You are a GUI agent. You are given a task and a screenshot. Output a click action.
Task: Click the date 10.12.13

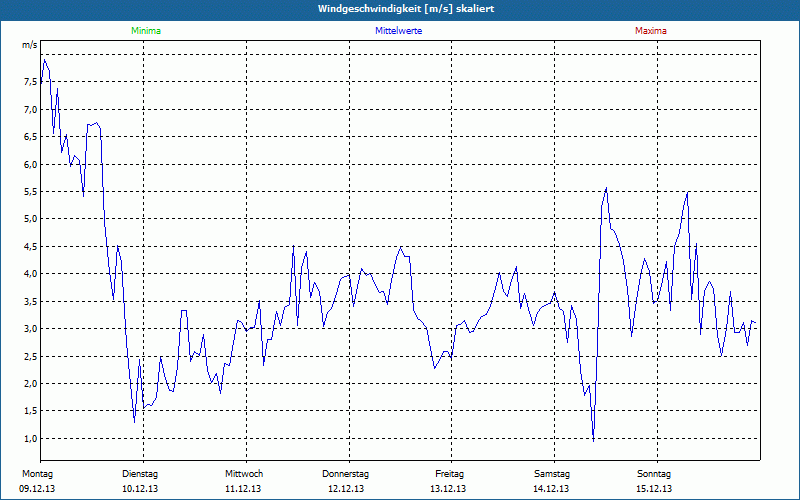click(140, 489)
